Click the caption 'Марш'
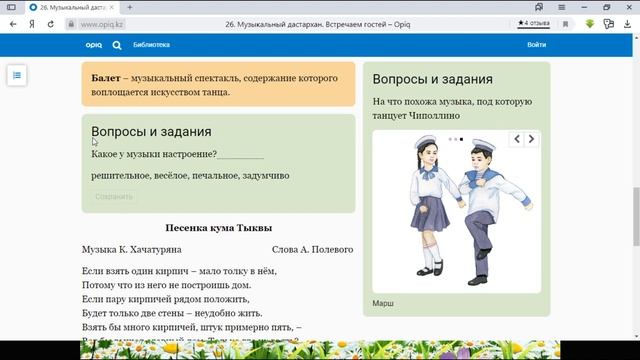This screenshot has width=640, height=360. pos(383,303)
